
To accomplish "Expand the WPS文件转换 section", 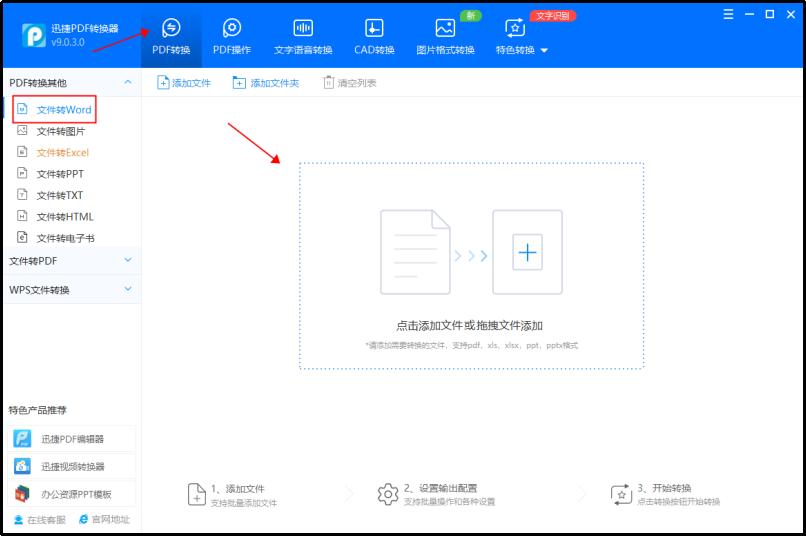I will pyautogui.click(x=127, y=289).
